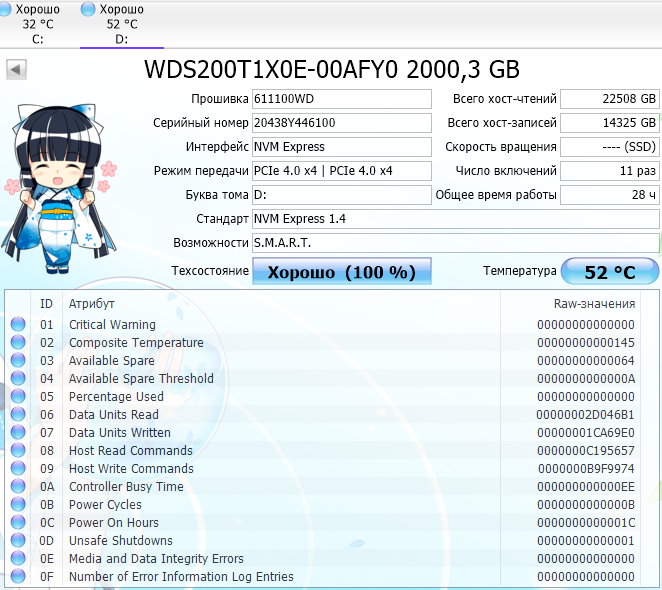Click the previous disk arrow button

[x=16, y=69]
